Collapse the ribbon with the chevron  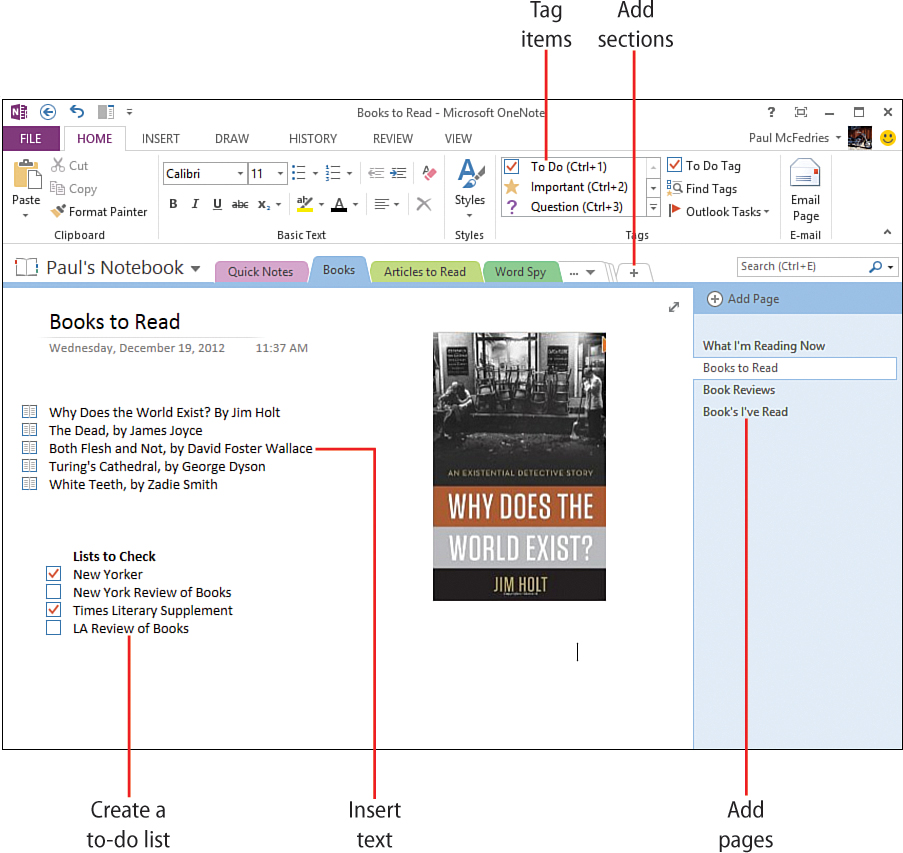click(887, 232)
